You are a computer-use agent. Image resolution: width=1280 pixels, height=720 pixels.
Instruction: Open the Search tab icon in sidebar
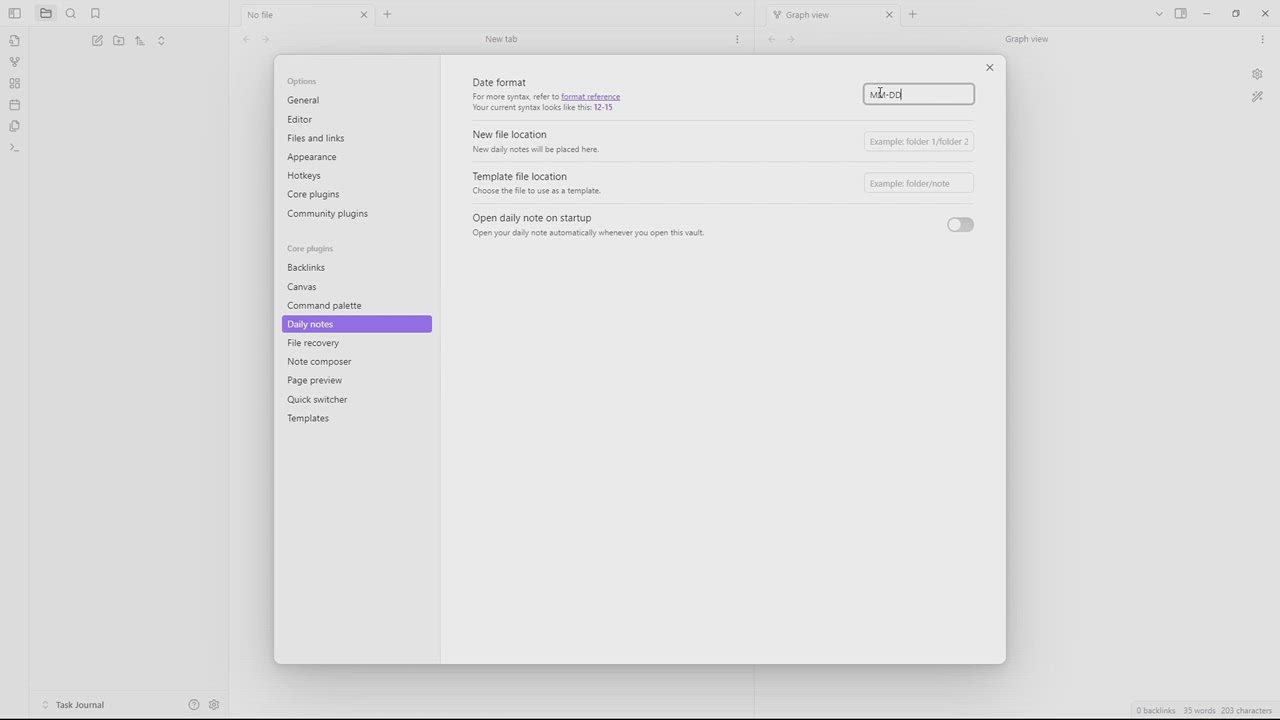71,14
